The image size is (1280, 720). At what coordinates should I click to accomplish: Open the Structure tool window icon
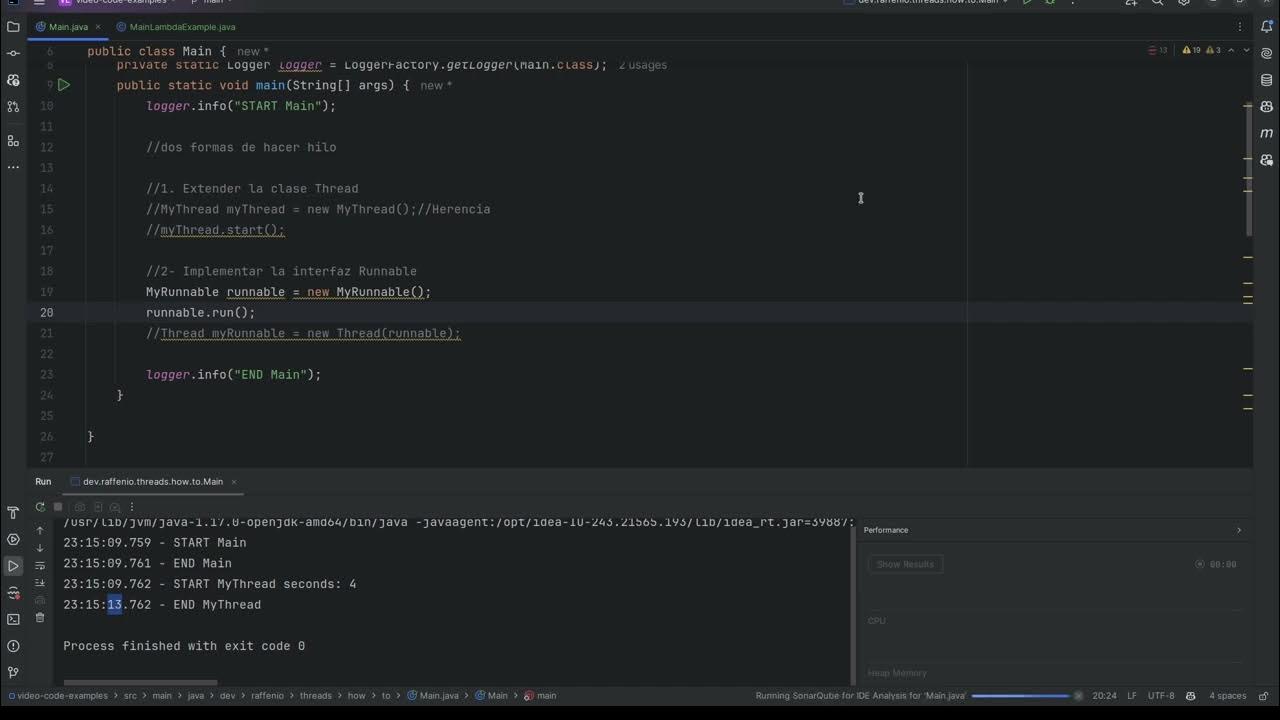13,141
